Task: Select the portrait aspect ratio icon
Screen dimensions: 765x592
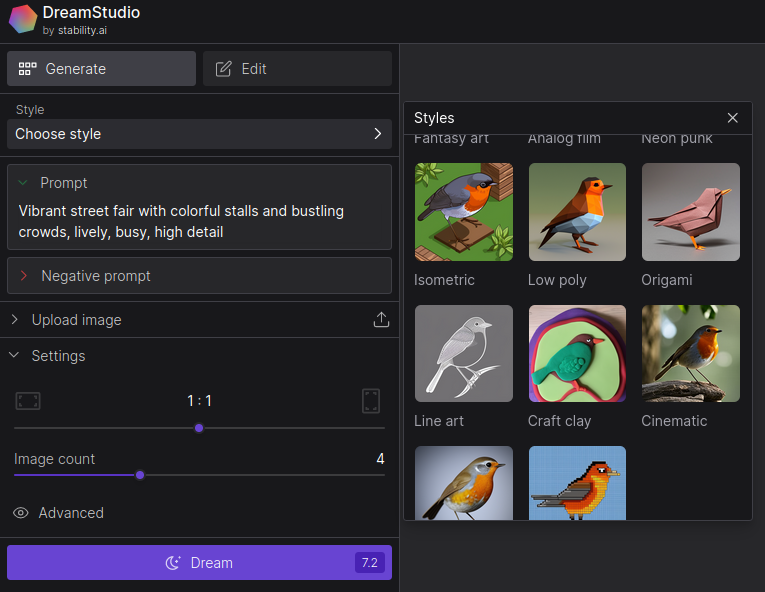Action: click(371, 401)
